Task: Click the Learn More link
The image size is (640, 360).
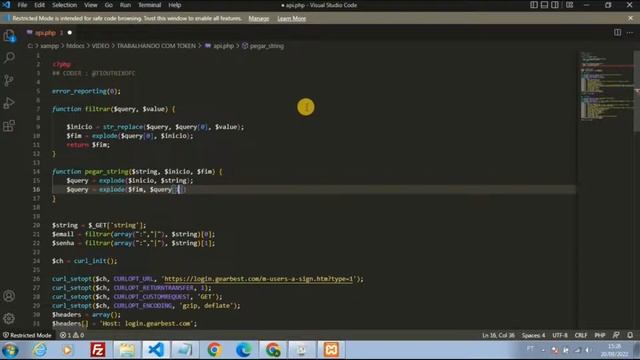Action: coord(291,18)
